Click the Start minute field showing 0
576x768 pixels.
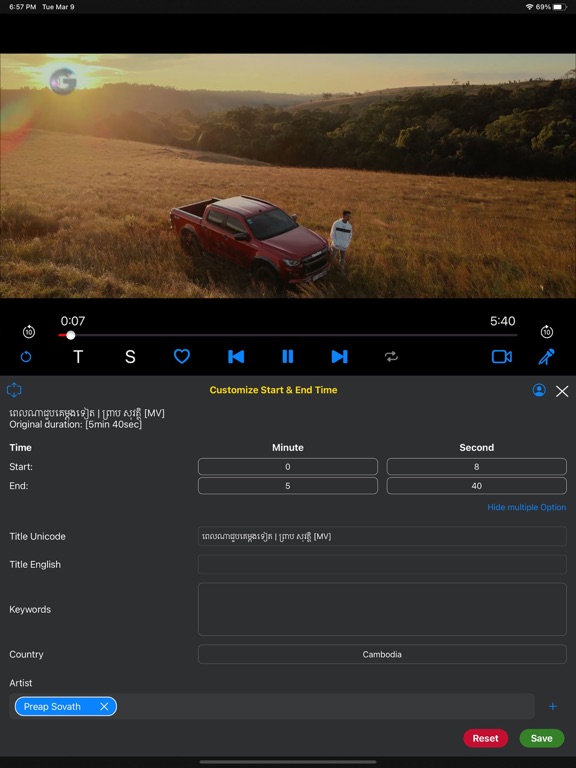288,467
